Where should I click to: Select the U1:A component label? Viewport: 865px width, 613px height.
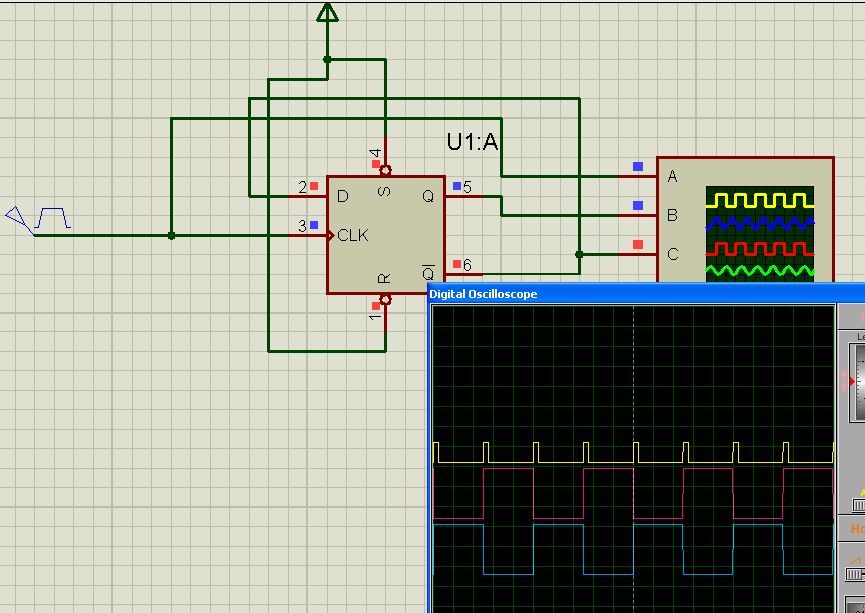472,142
